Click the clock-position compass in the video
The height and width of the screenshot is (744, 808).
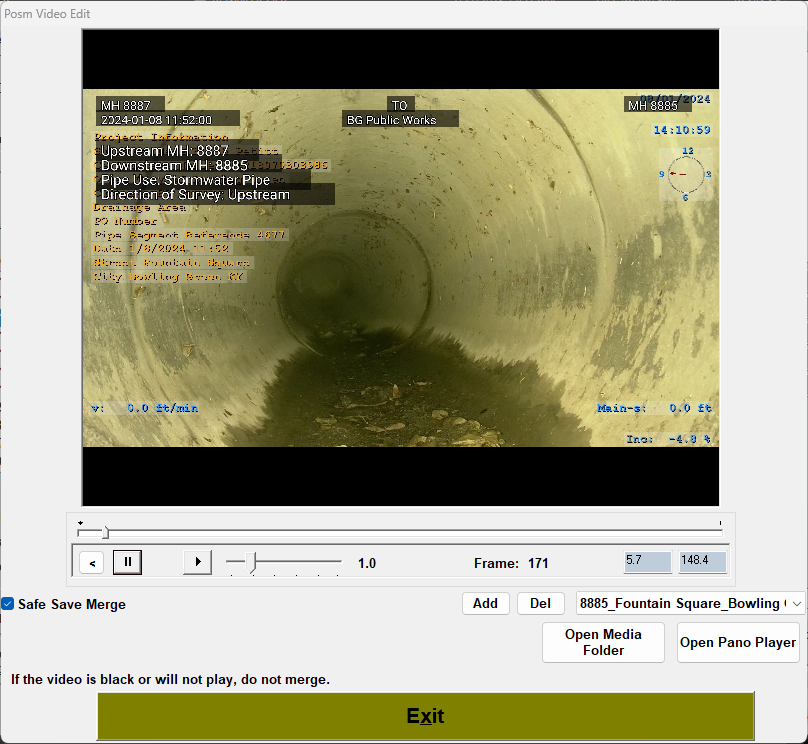(x=686, y=174)
